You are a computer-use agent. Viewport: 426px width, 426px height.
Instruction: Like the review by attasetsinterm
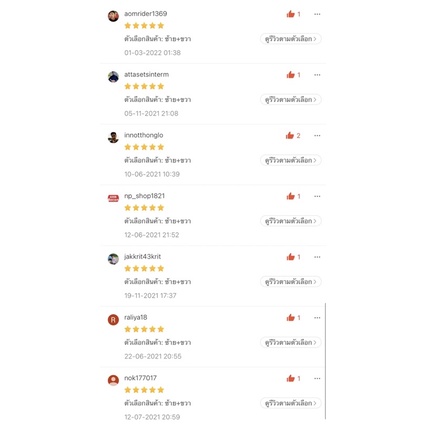(x=291, y=75)
